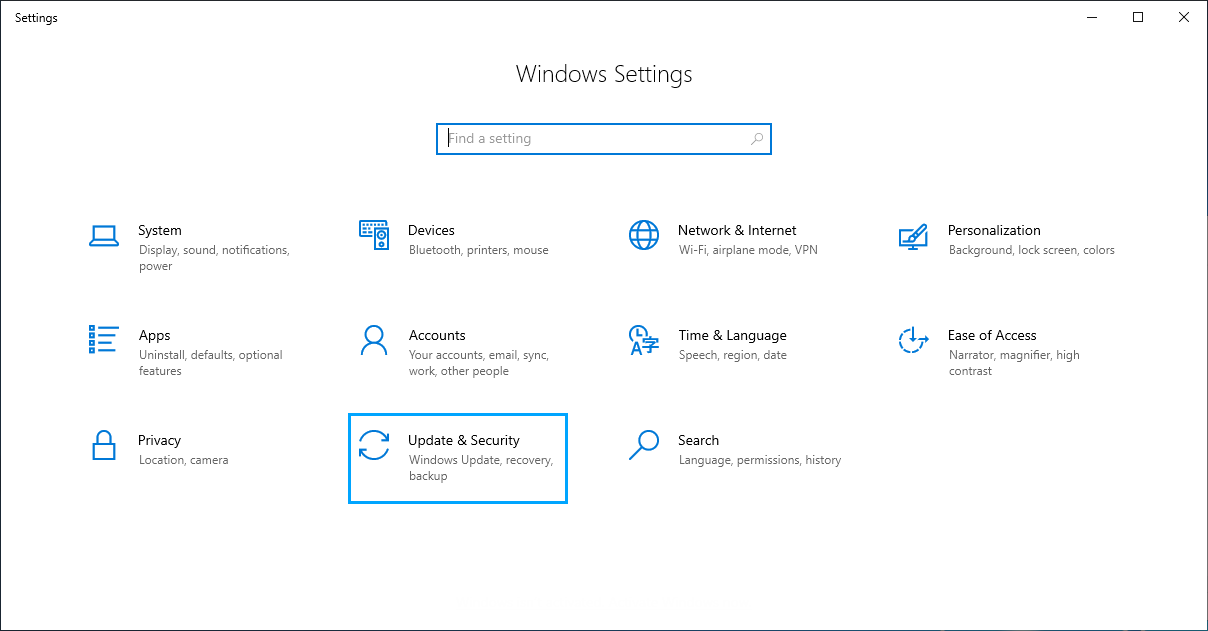1208x631 pixels.
Task: Select 'Uninstall, defaults, optional features' text
Action: click(211, 363)
